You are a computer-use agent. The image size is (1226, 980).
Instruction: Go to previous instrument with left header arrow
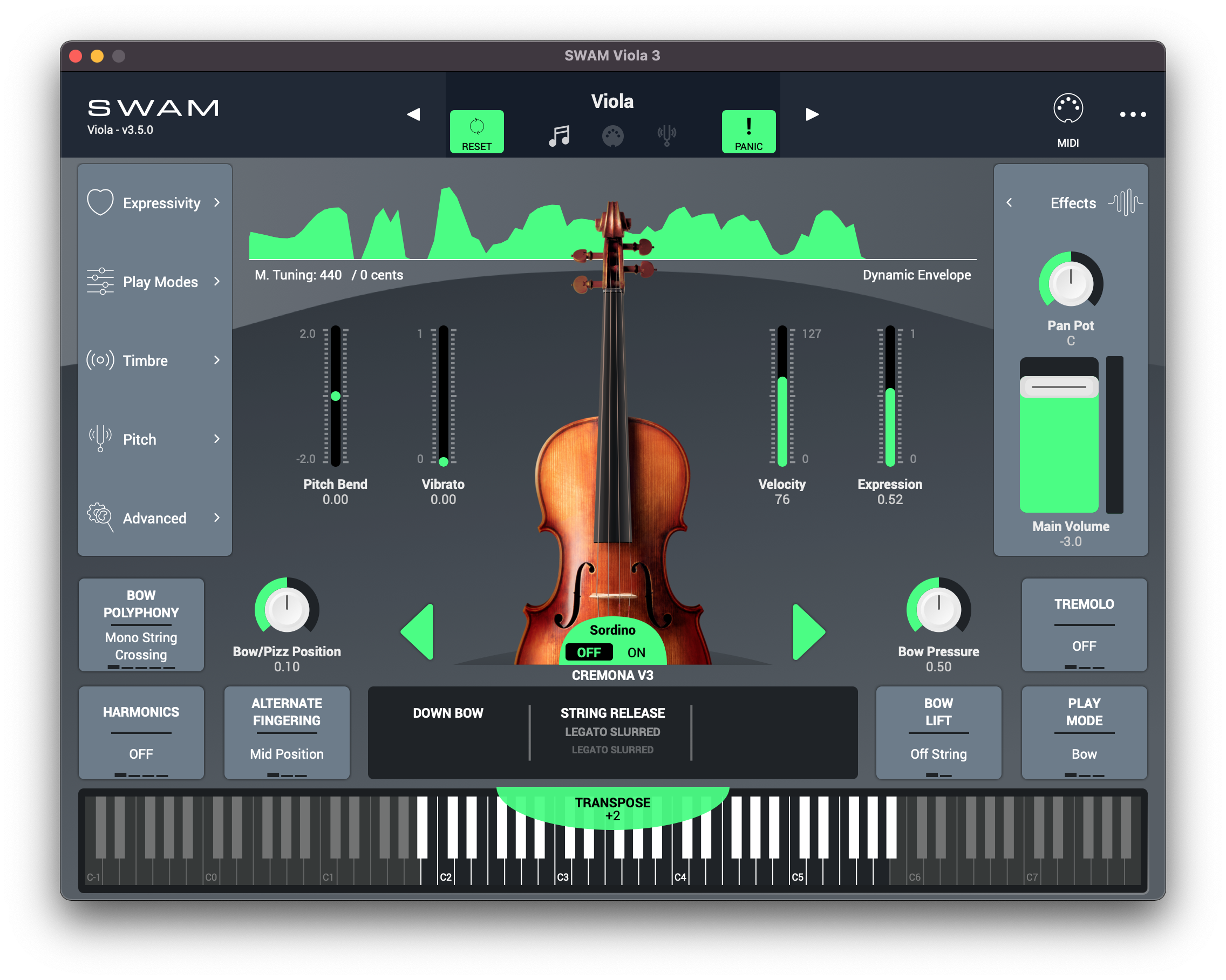pos(413,114)
